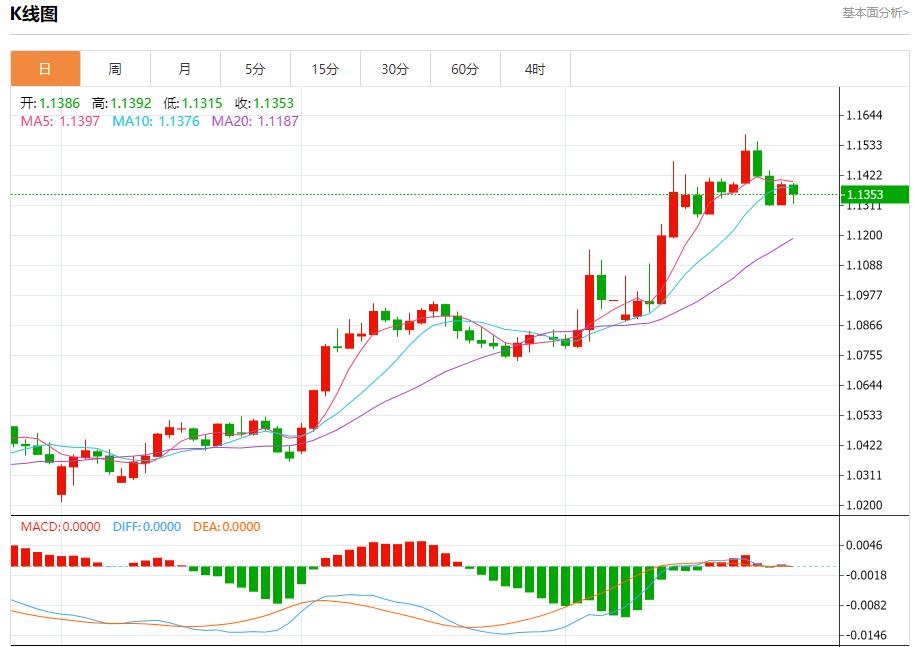The width and height of the screenshot is (915, 647).
Task: Click the MA20 indicator label
Action: 254,121
